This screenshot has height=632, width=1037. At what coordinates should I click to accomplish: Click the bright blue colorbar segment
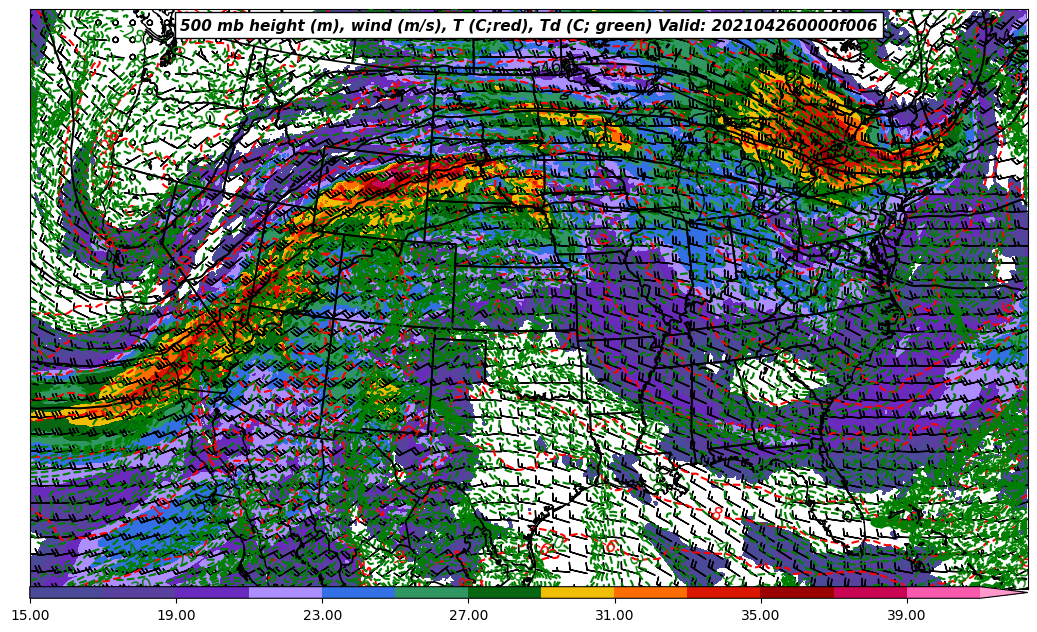pyautogui.click(x=358, y=593)
